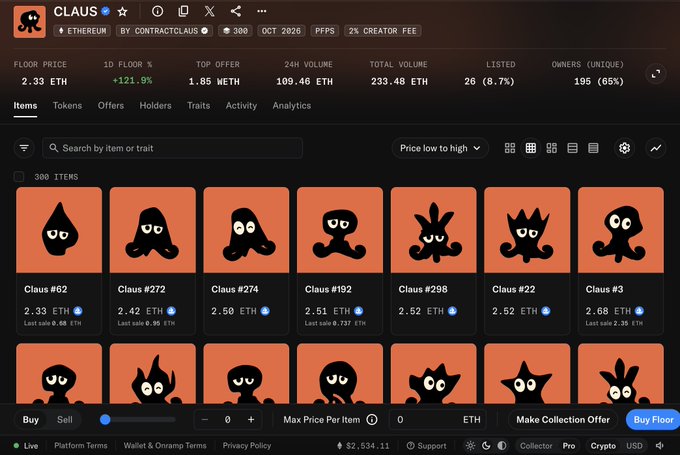Open the Tokens tab
680x455 pixels.
pyautogui.click(x=67, y=105)
